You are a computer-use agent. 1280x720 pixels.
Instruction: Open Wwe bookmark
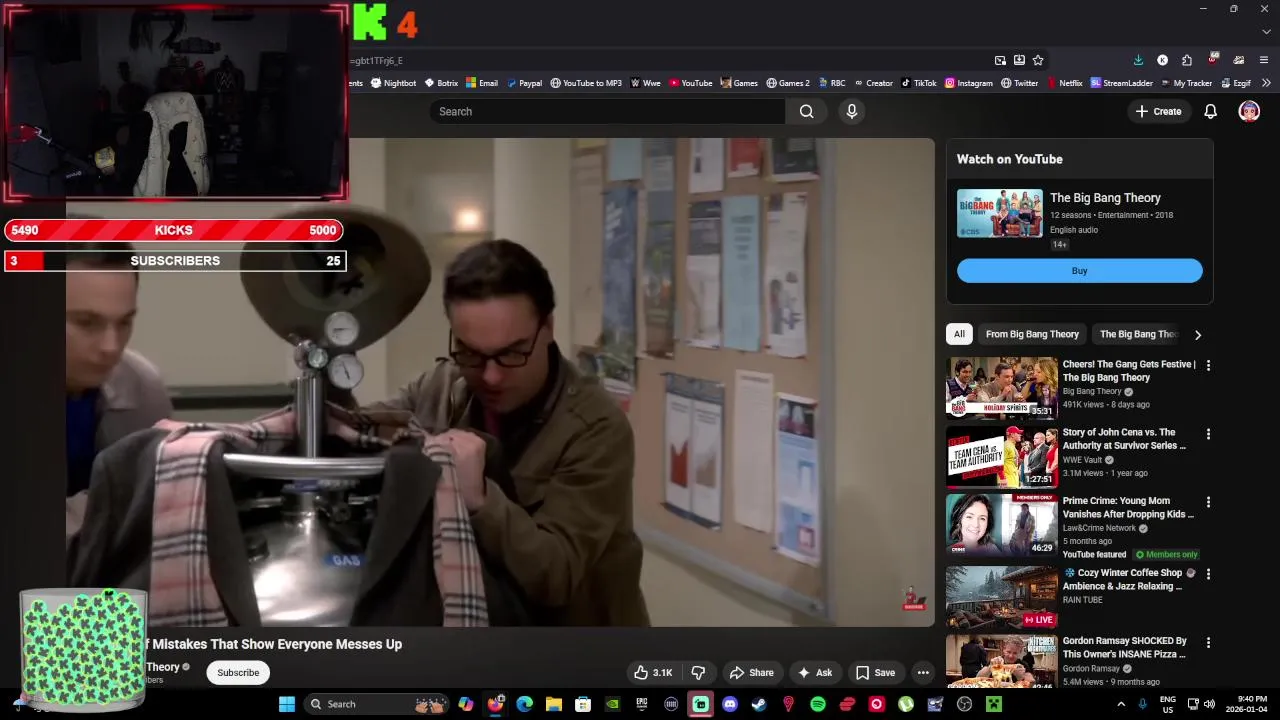pyautogui.click(x=646, y=83)
